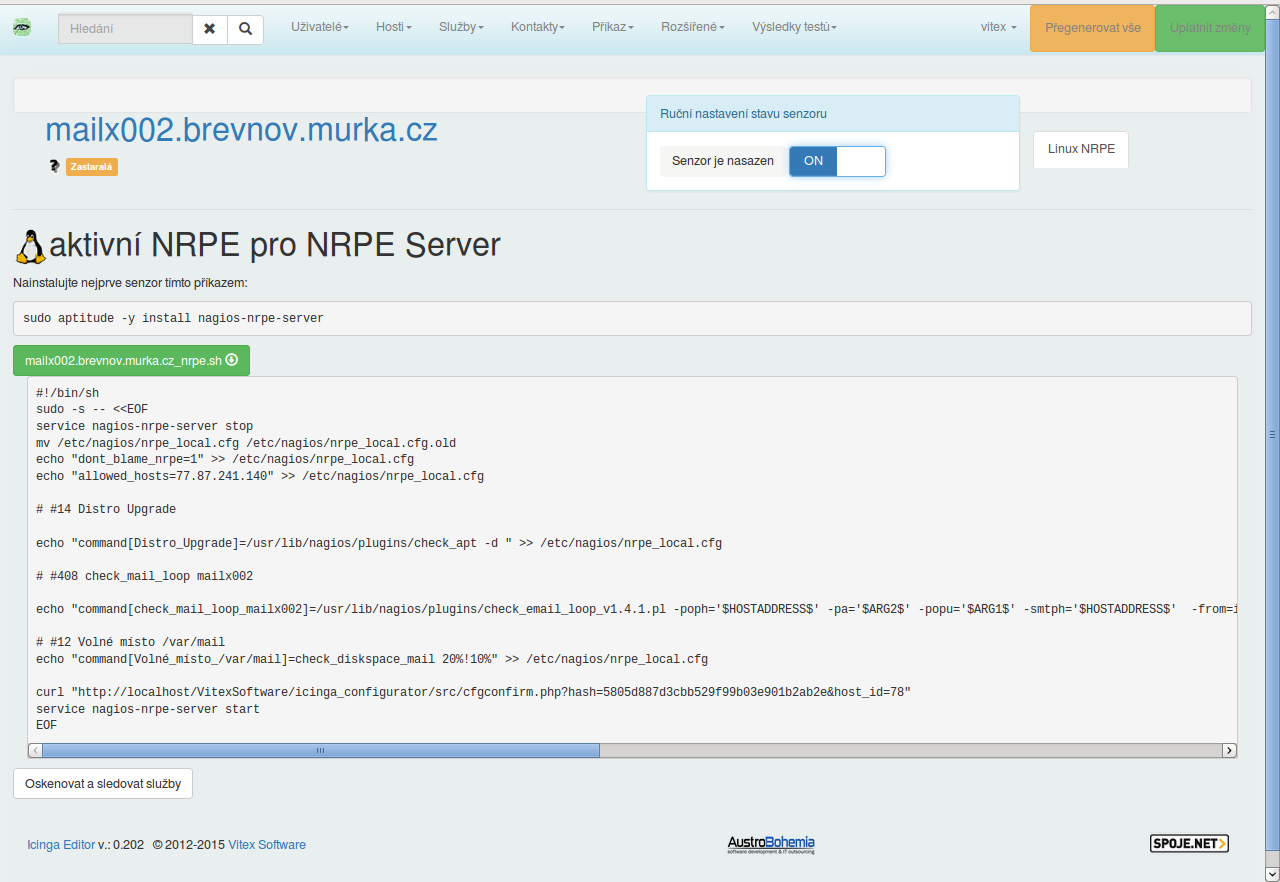Click the AustroBohemia logo
The image size is (1280, 882).
pyautogui.click(x=771, y=845)
